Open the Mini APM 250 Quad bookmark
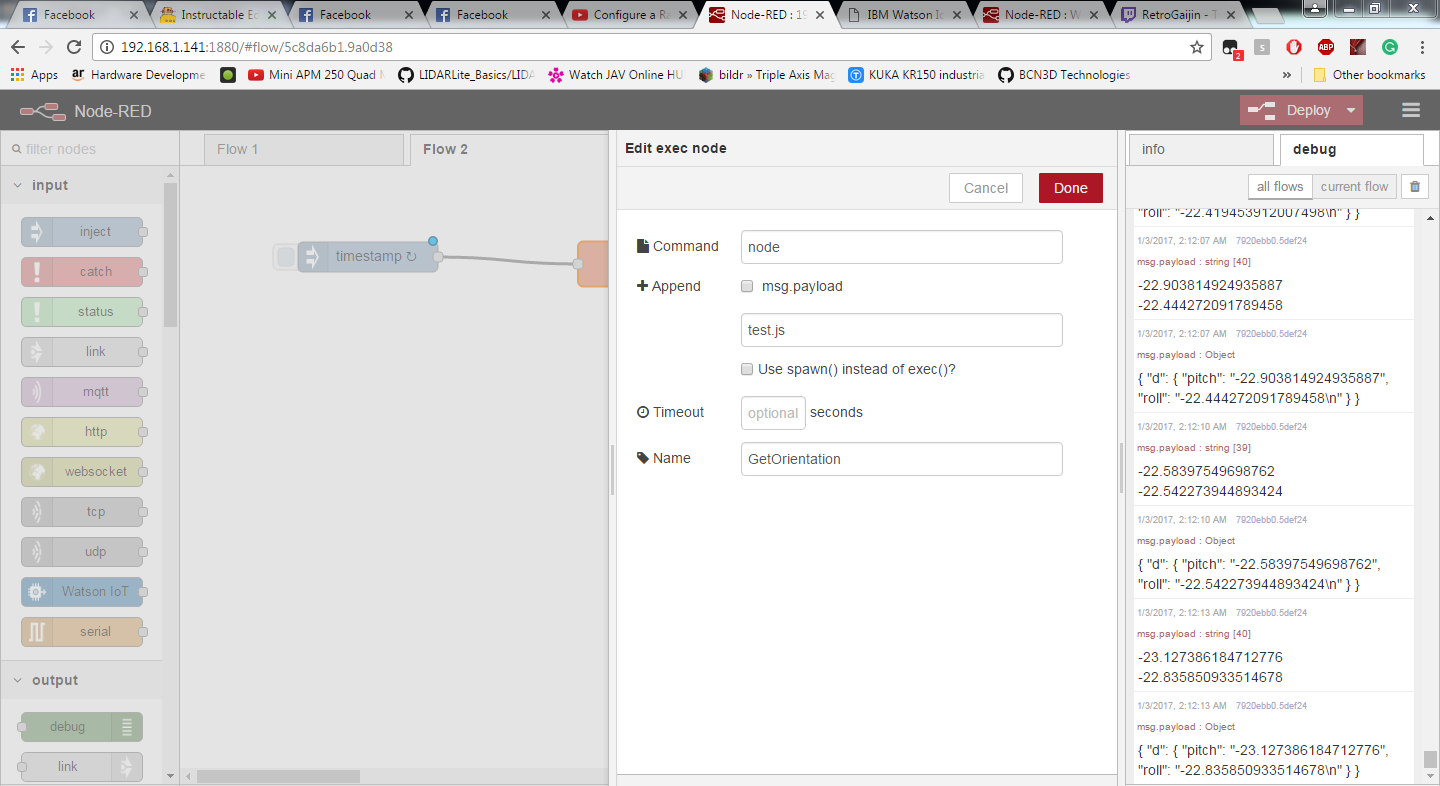 pos(315,75)
